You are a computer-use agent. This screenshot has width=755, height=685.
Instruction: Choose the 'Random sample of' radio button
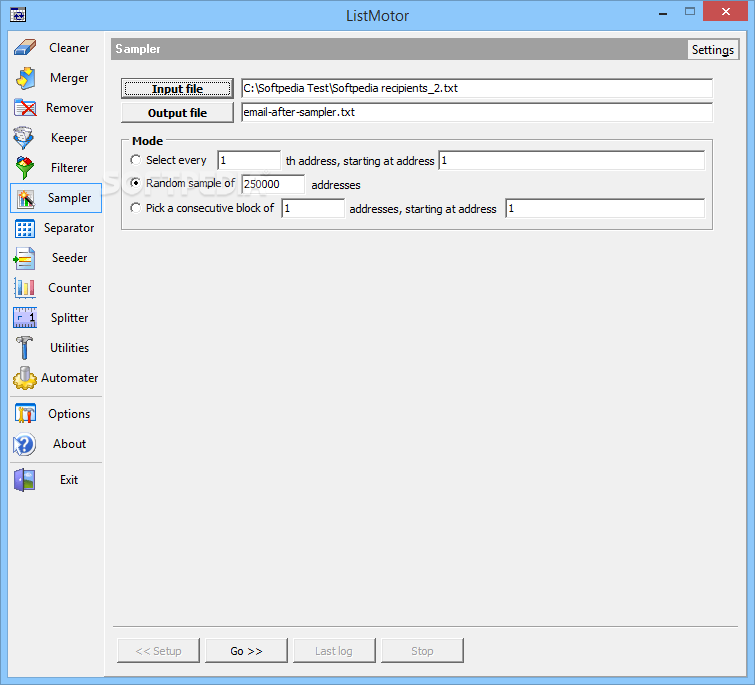coord(135,183)
